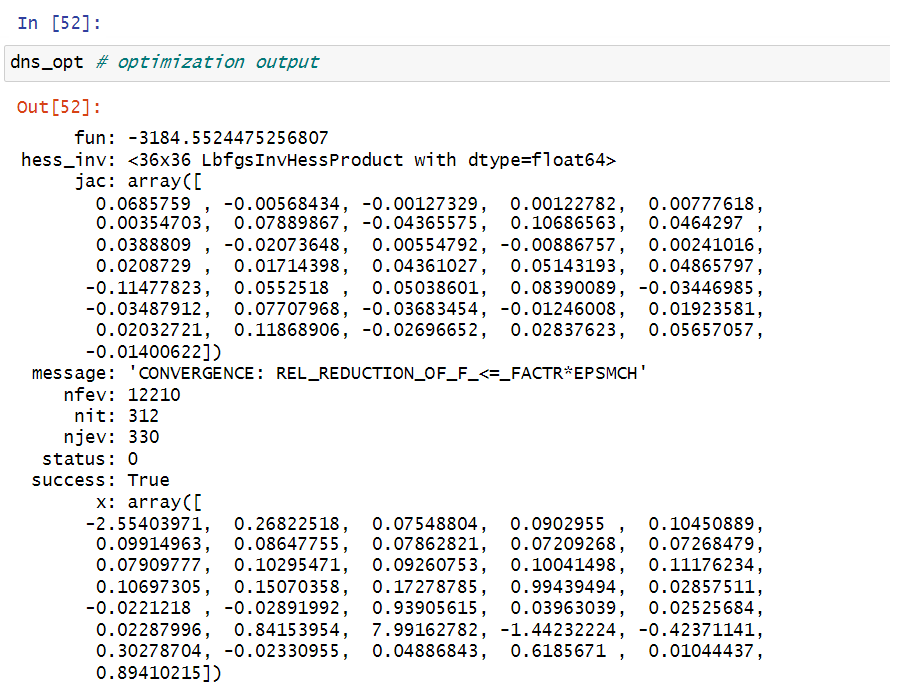
Task: Click x value 0.10450889
Action: [701, 524]
